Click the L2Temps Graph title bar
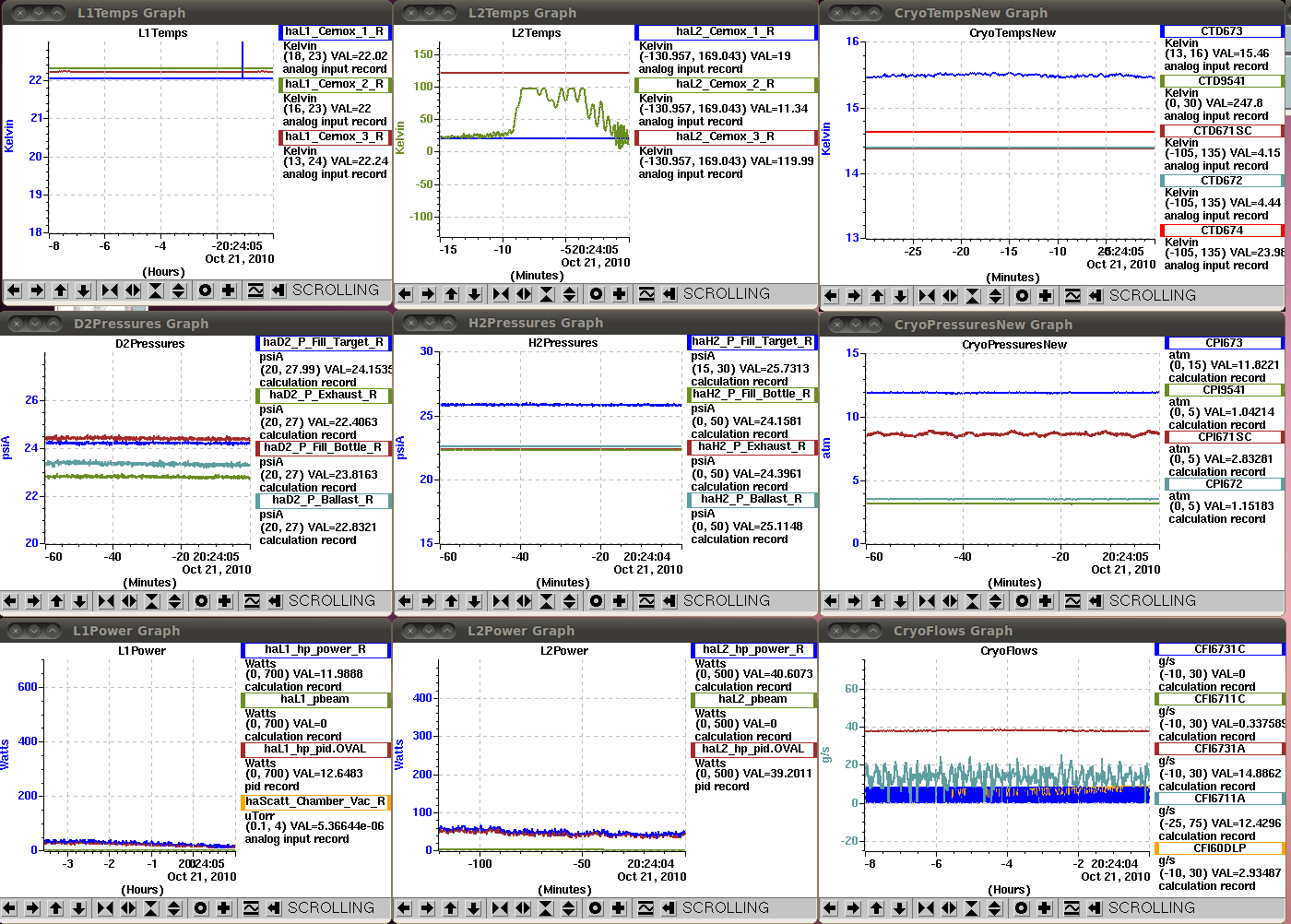This screenshot has height=924, width=1291. pyautogui.click(x=606, y=13)
